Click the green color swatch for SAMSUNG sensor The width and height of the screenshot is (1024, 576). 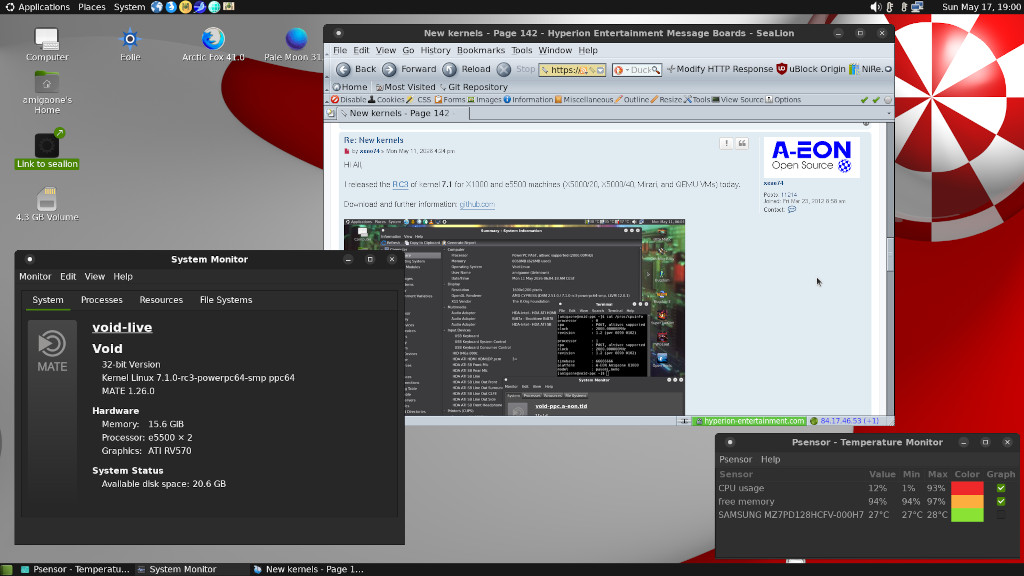click(x=967, y=515)
